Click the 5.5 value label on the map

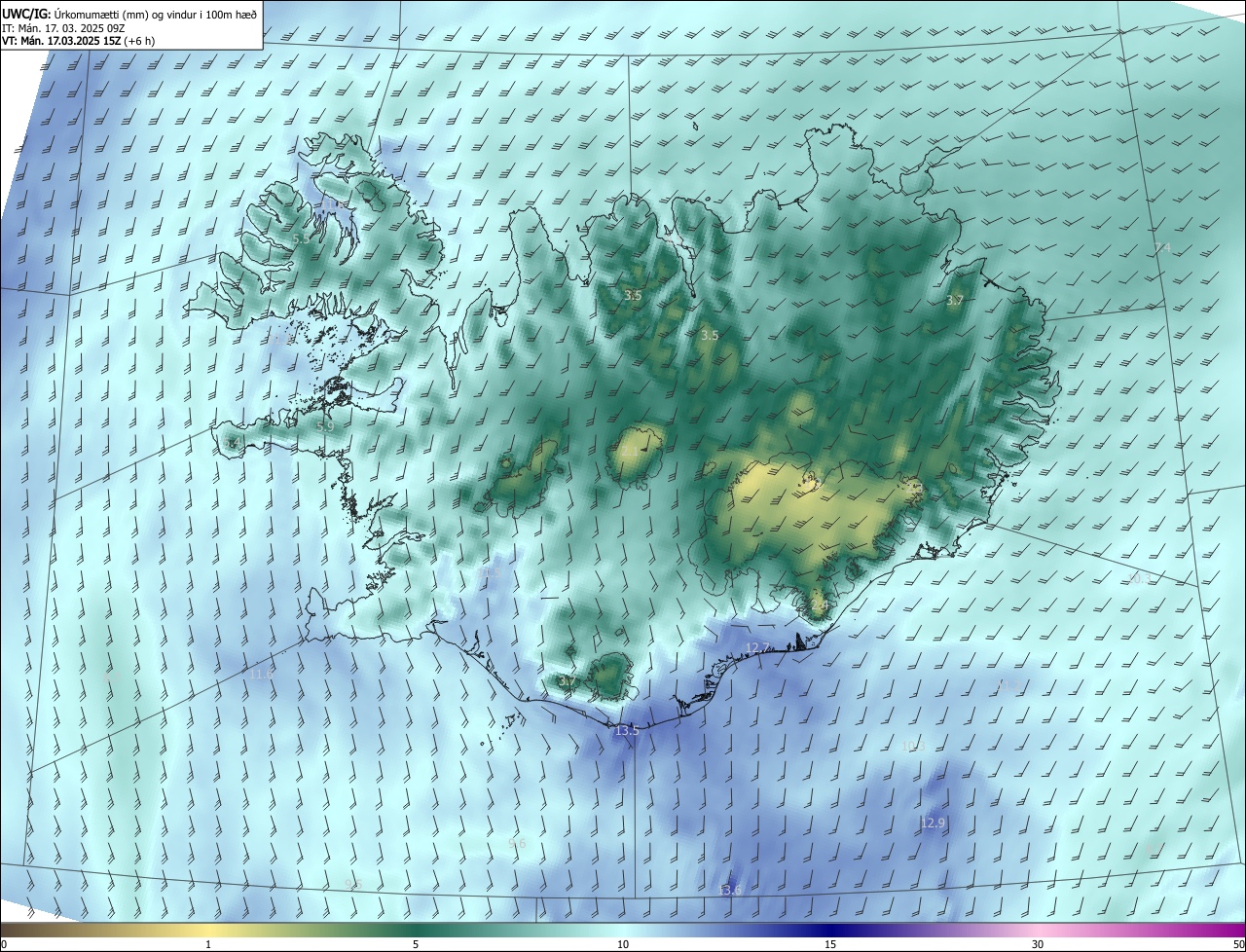pos(301,238)
